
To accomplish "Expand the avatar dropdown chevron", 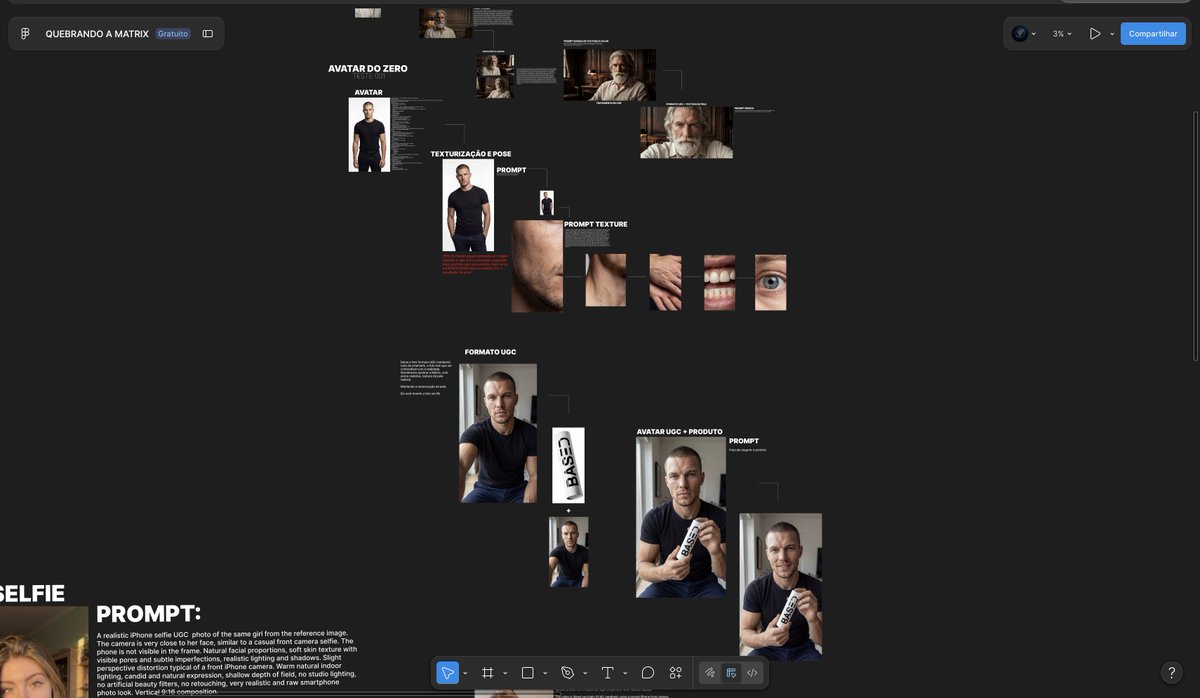I will click(x=1034, y=34).
